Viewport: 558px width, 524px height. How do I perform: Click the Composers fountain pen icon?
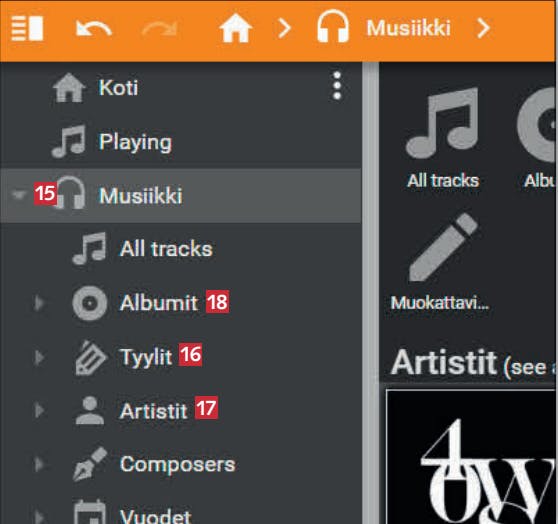pos(90,464)
